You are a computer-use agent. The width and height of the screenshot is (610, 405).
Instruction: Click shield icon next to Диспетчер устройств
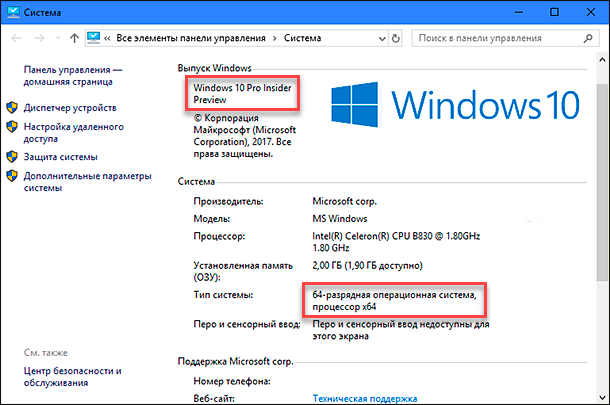(12, 108)
